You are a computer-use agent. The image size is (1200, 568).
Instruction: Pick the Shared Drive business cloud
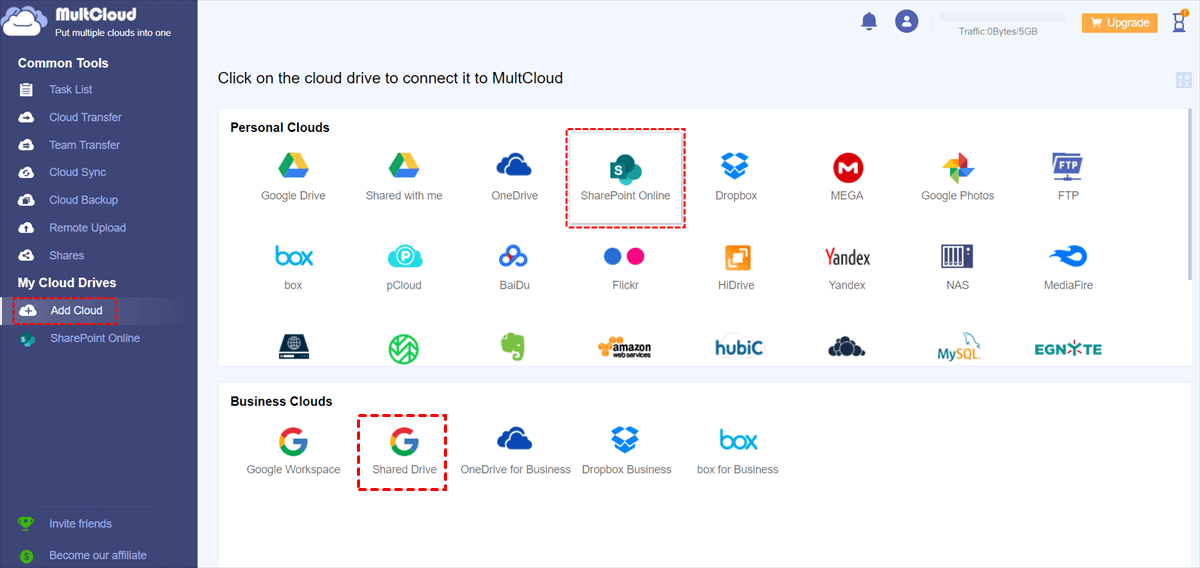tap(404, 451)
